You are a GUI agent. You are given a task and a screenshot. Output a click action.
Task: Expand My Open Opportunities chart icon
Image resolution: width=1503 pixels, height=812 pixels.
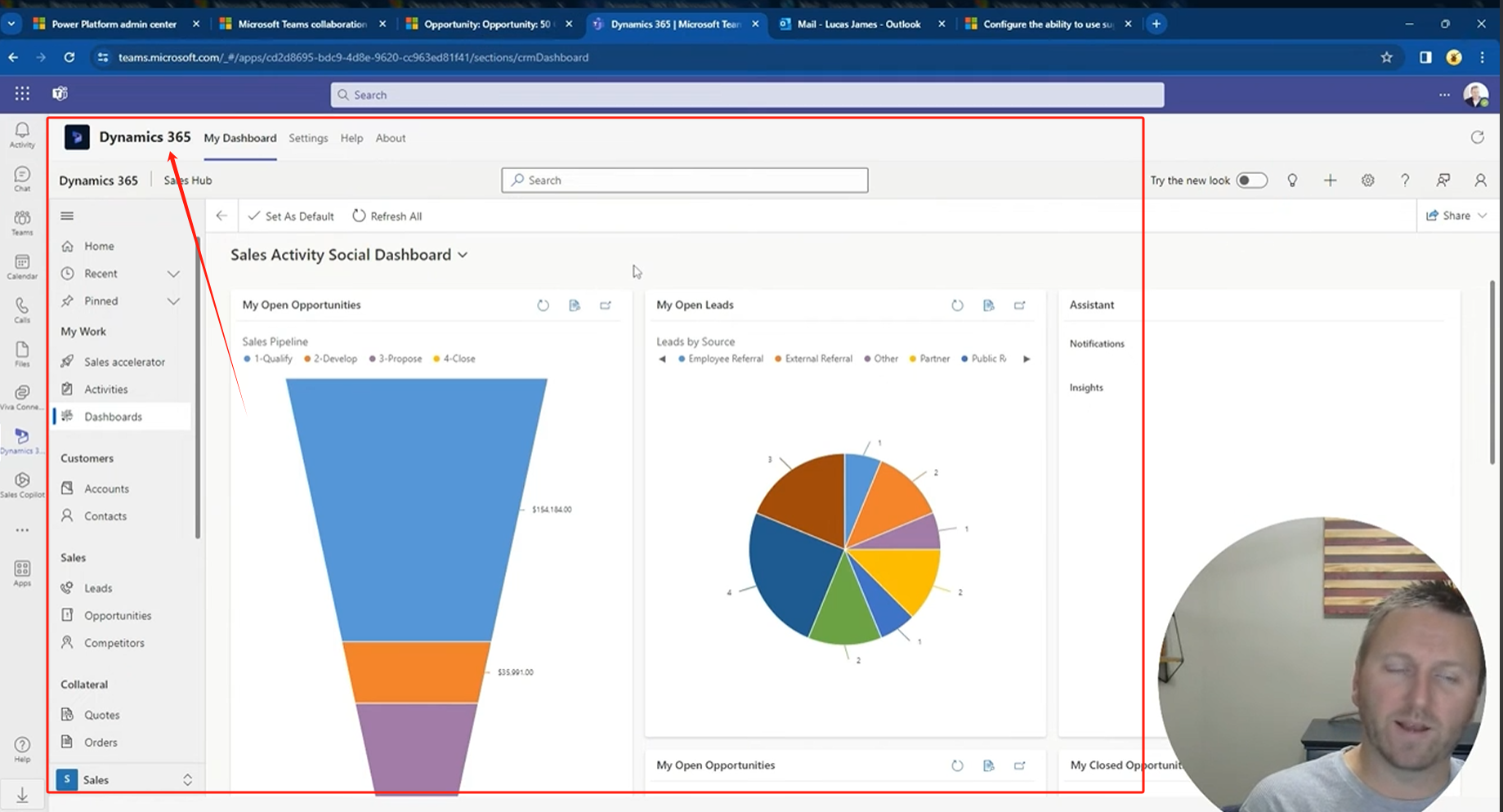coord(606,306)
